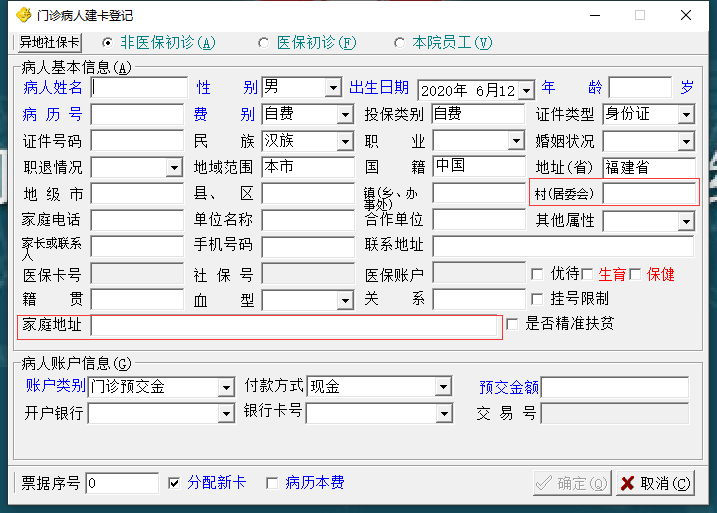The height and width of the screenshot is (513, 717).
Task: Open the 婚姻状况 dropdown
Action: [x=686, y=141]
